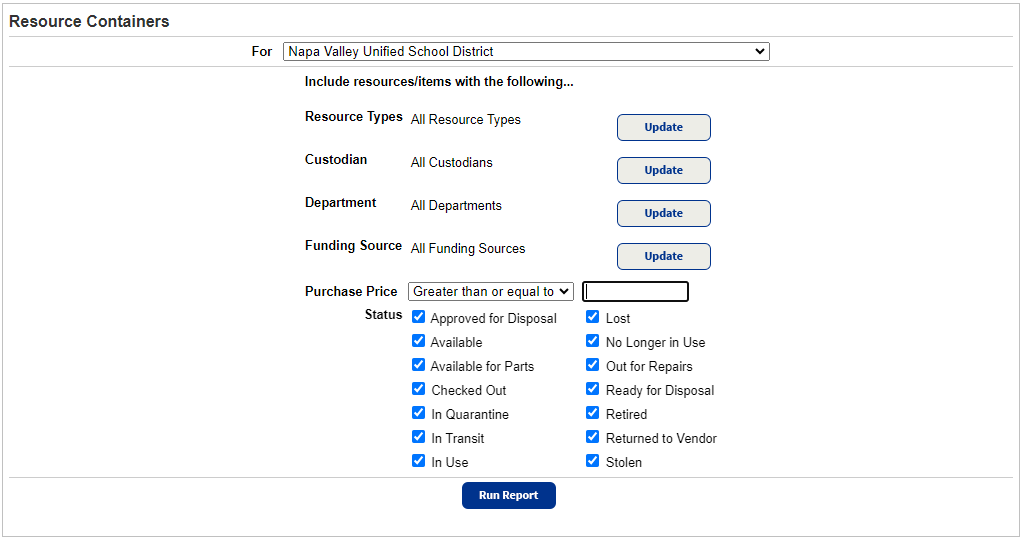This screenshot has height=538, width=1023.
Task: Click Update button for Resource Types
Action: [663, 127]
